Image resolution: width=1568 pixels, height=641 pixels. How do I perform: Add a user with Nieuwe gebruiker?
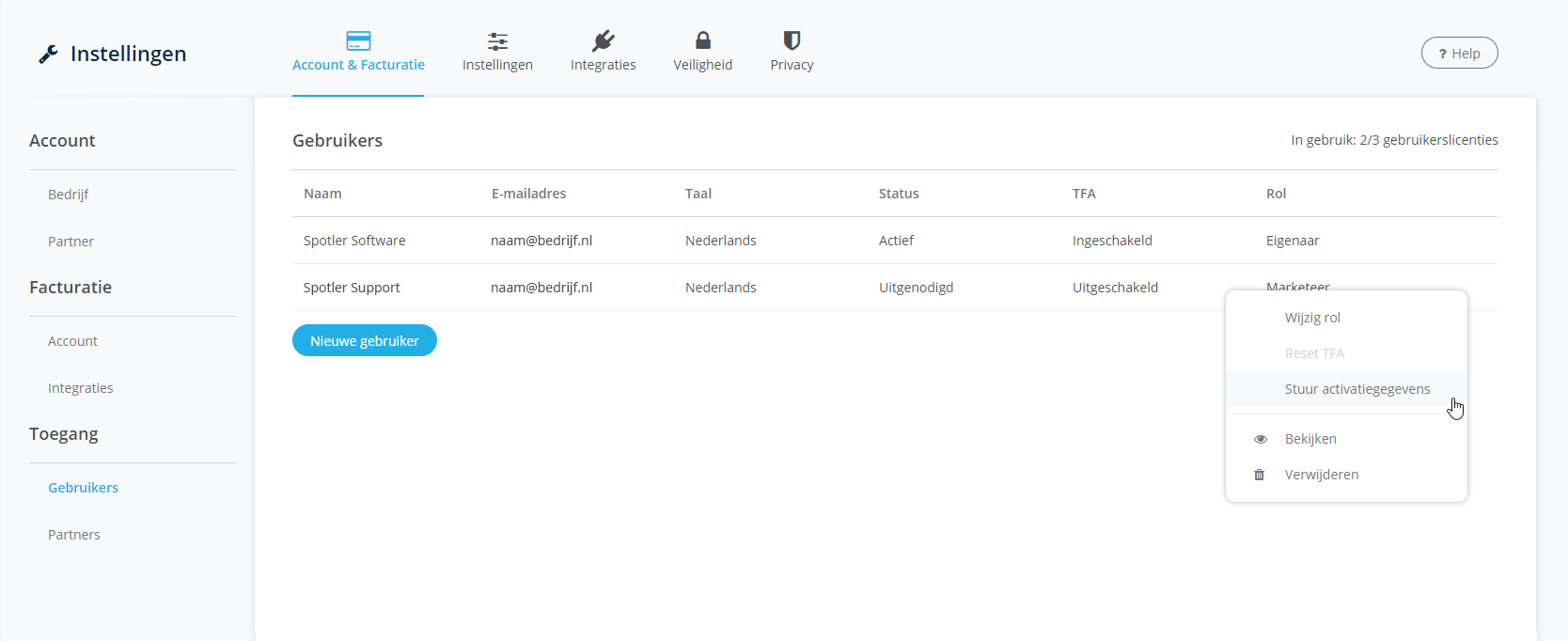pyautogui.click(x=364, y=340)
